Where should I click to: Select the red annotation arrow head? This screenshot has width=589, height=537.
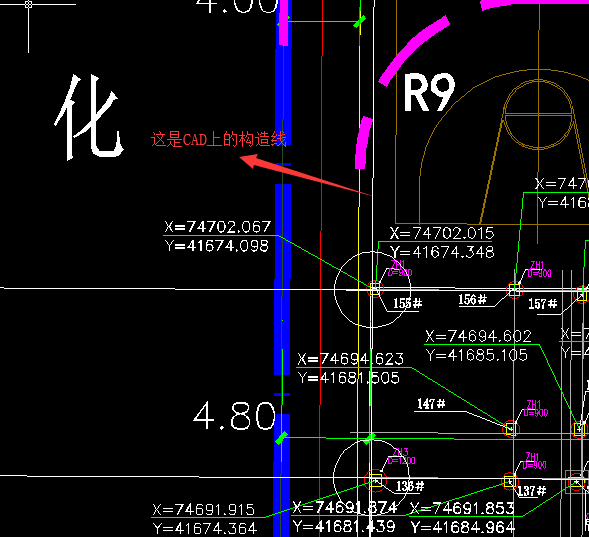click(x=250, y=161)
